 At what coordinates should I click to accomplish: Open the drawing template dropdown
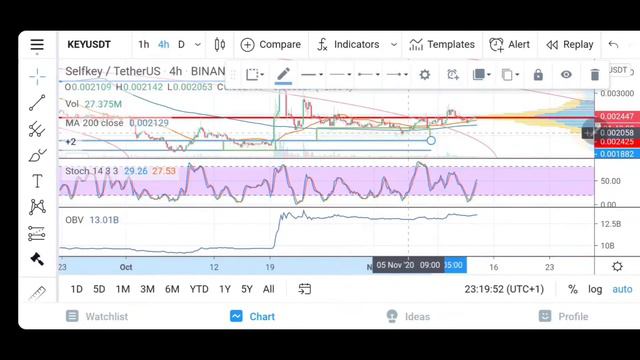pyautogui.click(x=255, y=75)
